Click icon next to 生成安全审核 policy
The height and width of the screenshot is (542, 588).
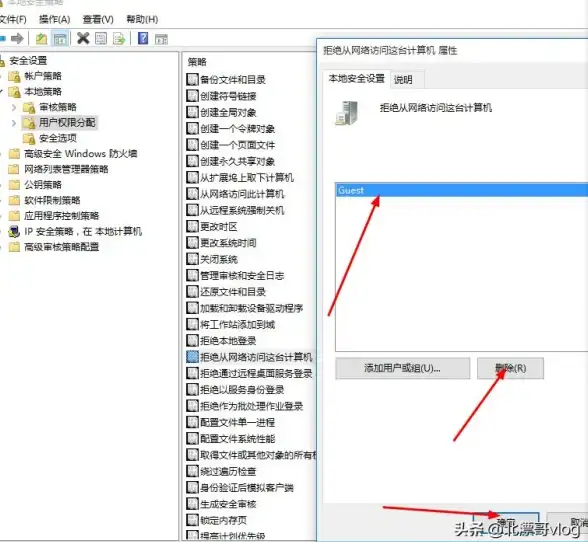(192, 504)
